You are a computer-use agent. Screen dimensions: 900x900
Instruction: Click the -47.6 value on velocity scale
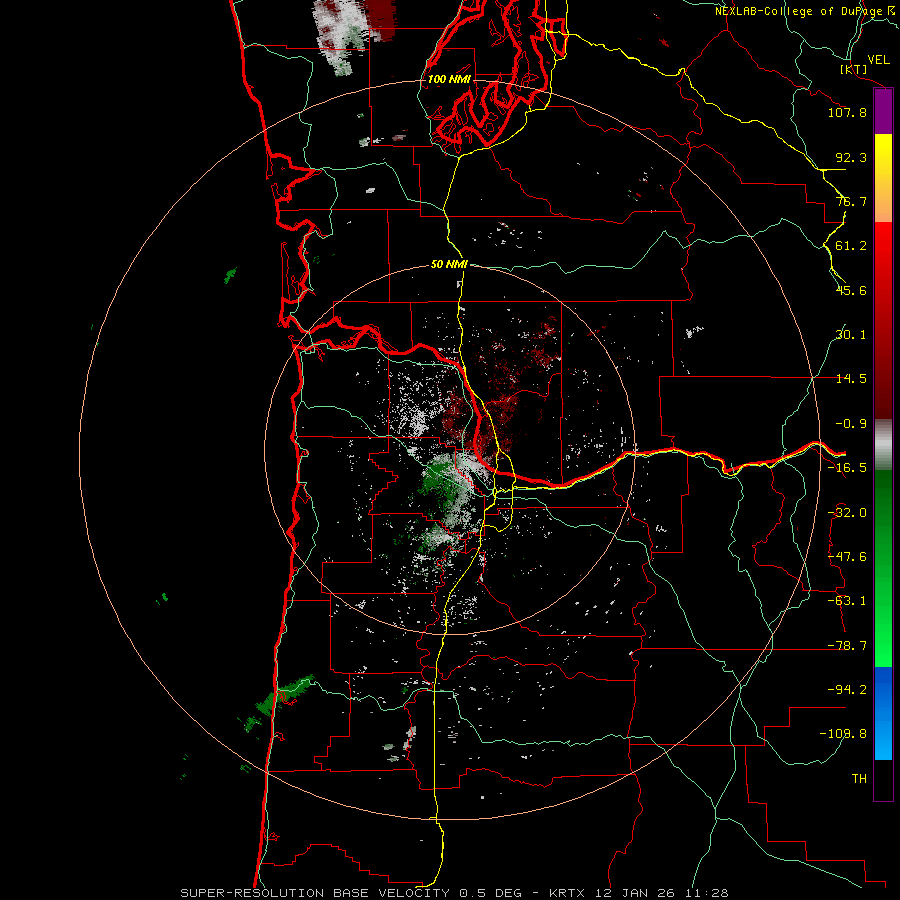pyautogui.click(x=847, y=557)
